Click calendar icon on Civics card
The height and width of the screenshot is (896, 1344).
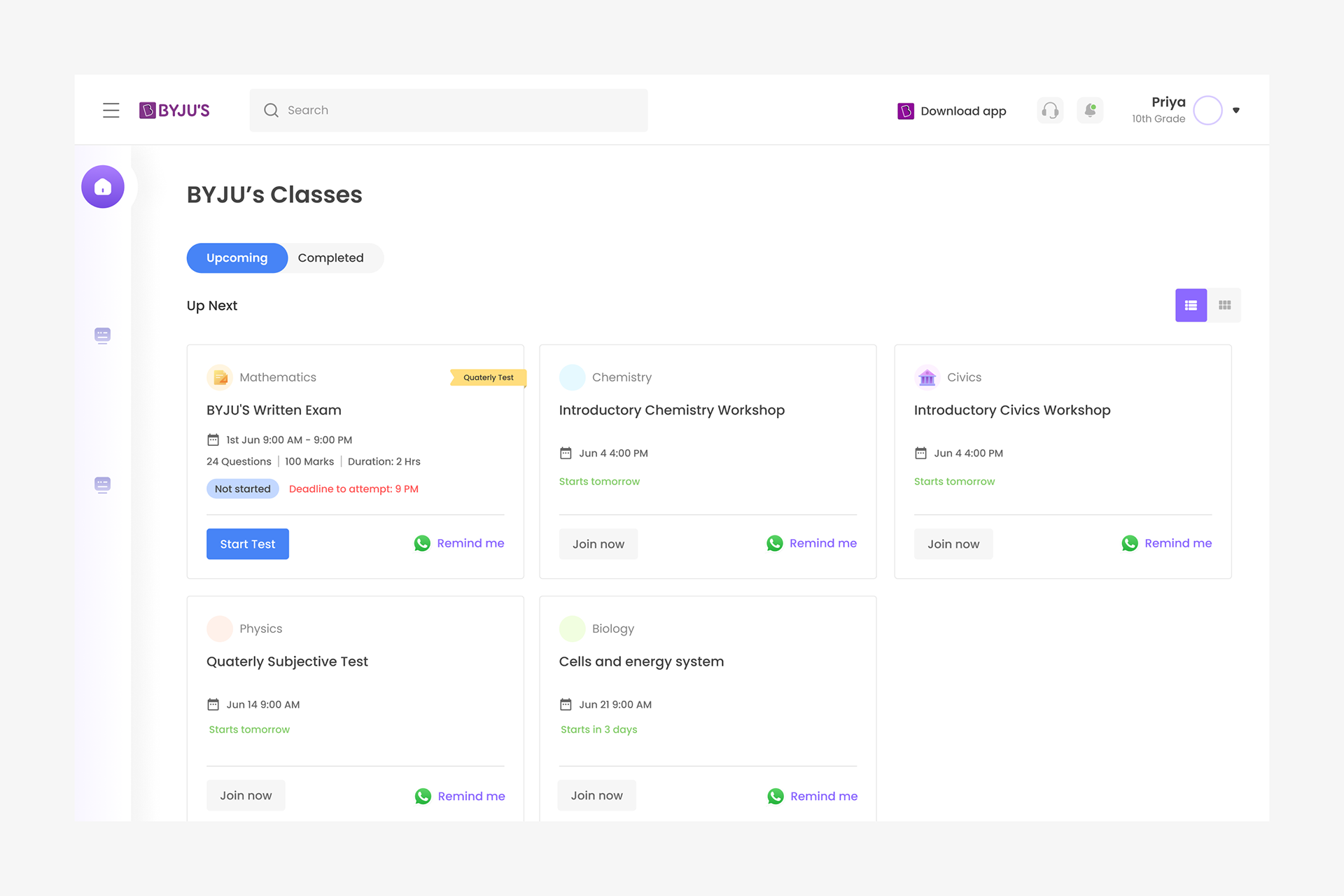click(x=920, y=453)
